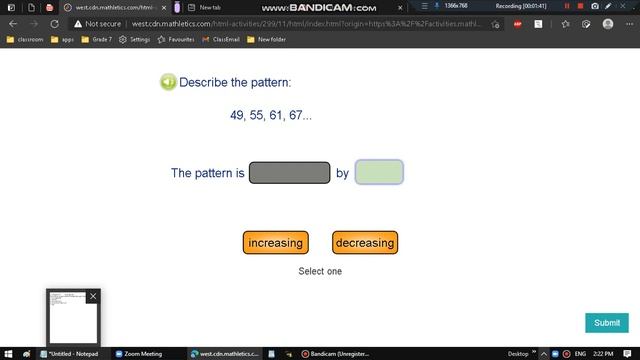Open the calculator-like taskbar icon
640x360 pixels.
coord(271,354)
